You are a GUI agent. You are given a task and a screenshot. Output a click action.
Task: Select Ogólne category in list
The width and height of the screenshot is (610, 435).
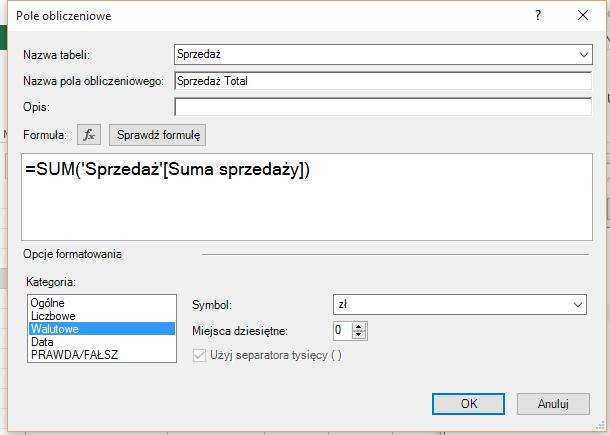(102, 303)
